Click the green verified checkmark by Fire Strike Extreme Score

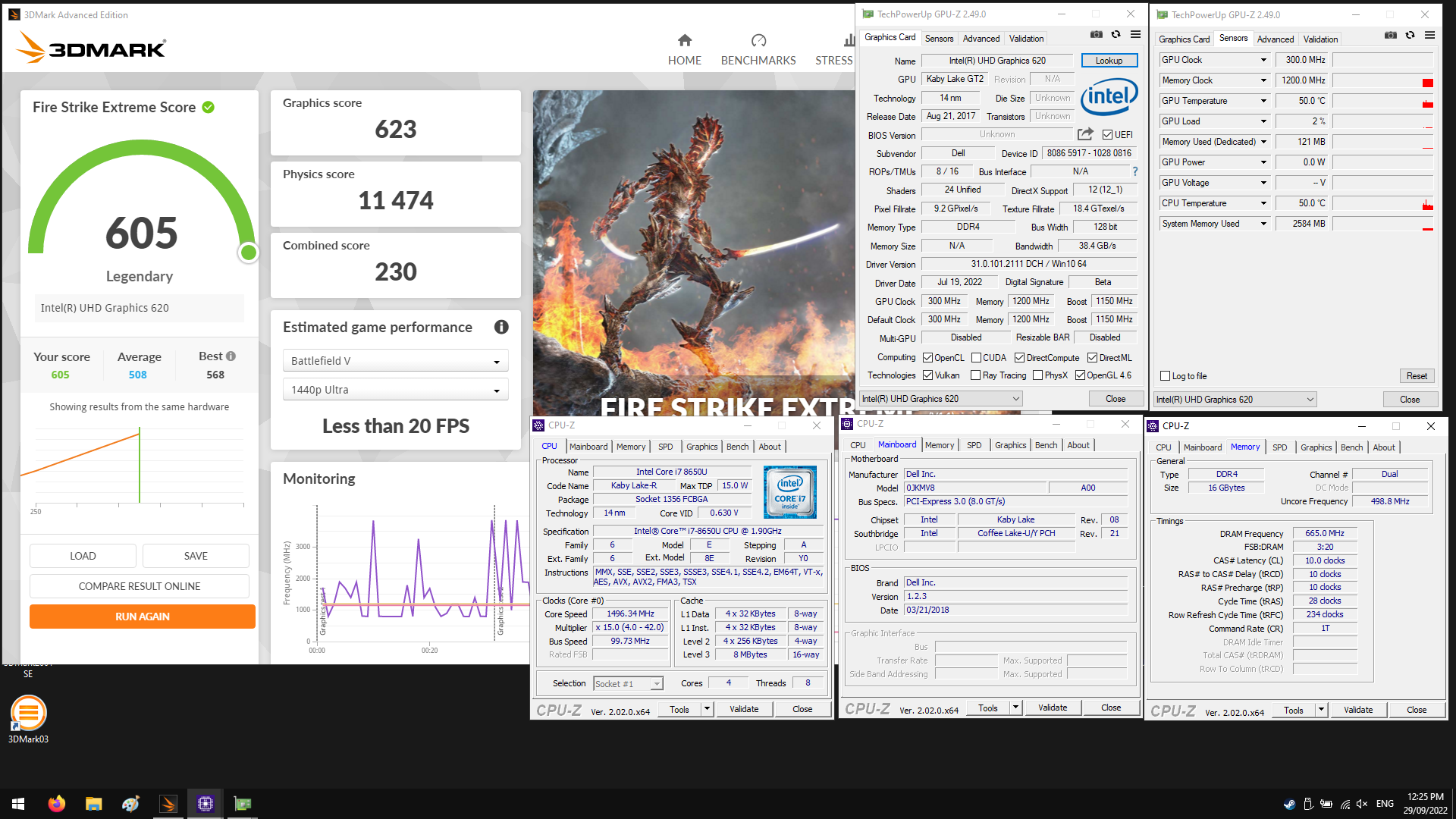(209, 108)
